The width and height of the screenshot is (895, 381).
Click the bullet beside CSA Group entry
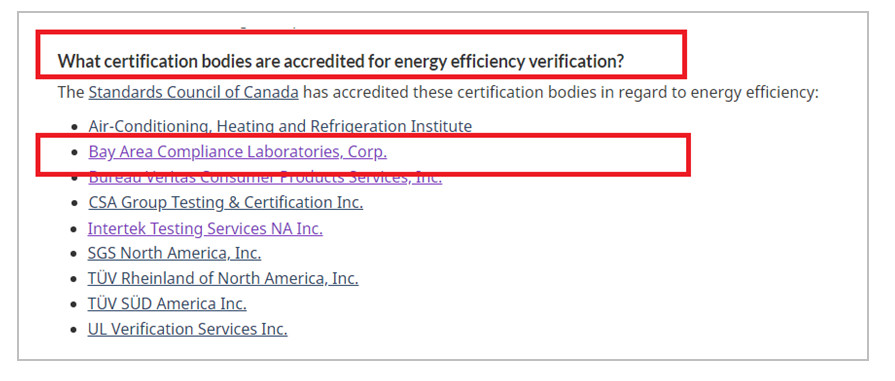tap(75, 203)
